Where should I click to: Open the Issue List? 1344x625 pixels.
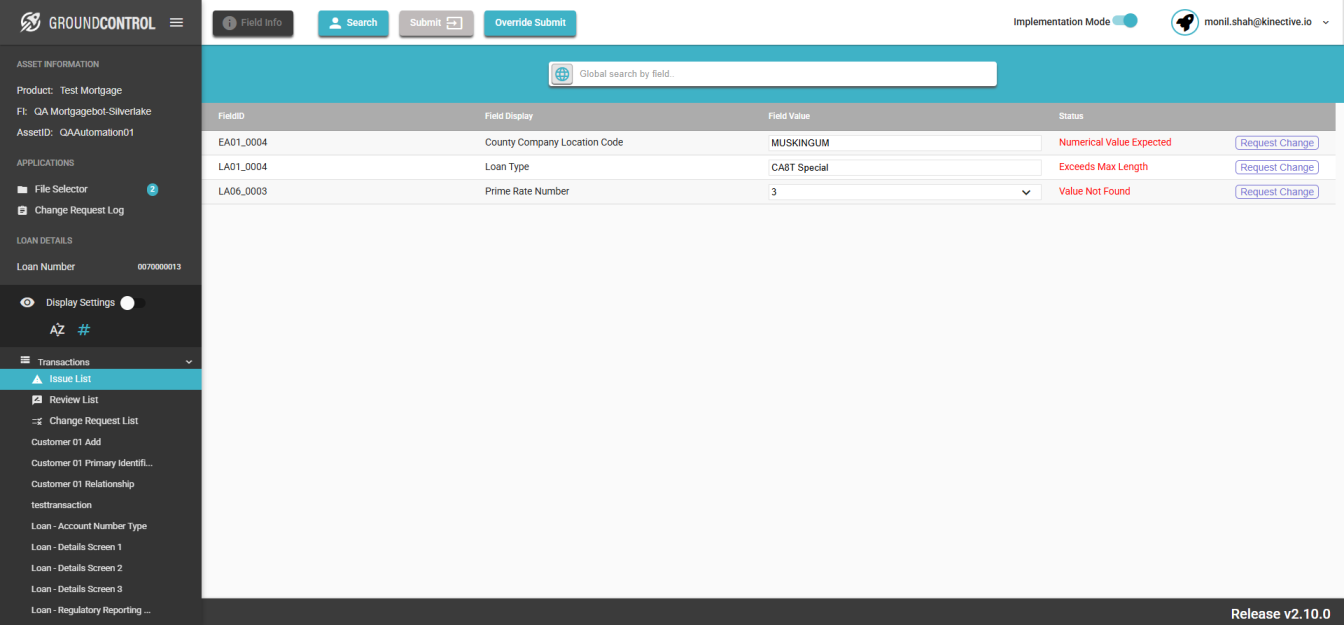[101, 379]
